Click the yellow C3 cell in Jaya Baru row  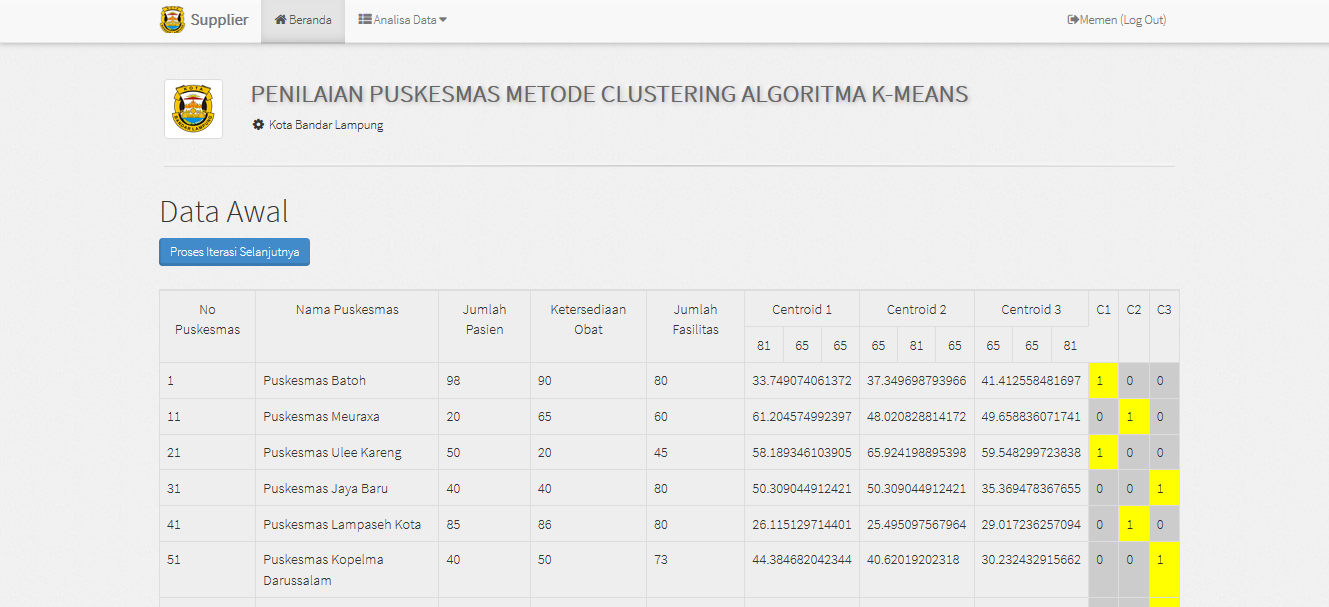pyautogui.click(x=1164, y=489)
